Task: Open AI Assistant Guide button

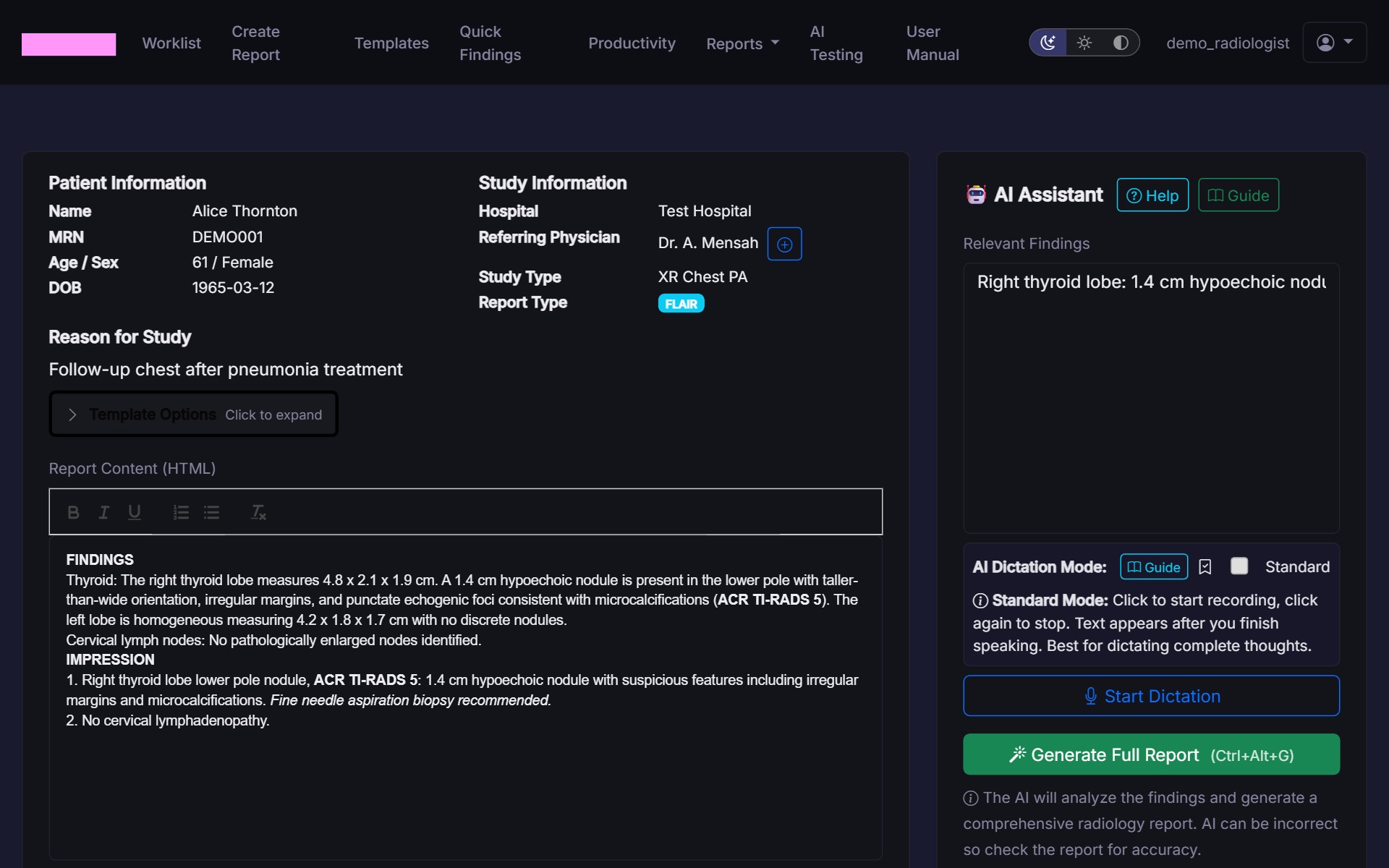Action: pyautogui.click(x=1239, y=195)
